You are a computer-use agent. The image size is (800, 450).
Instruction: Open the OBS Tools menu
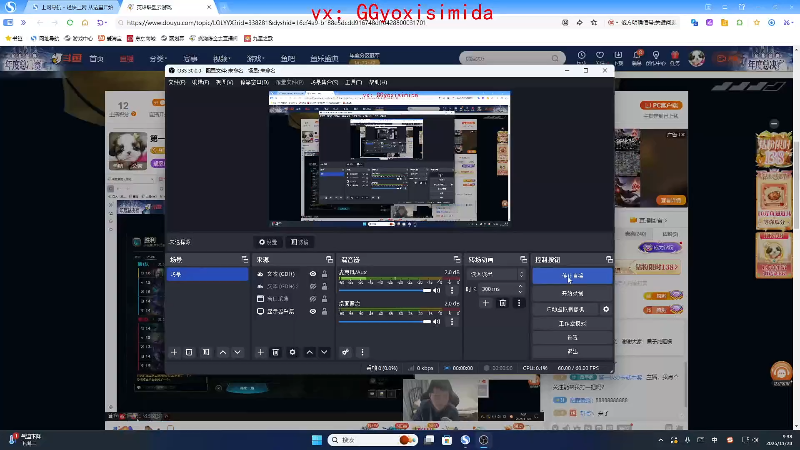point(353,82)
